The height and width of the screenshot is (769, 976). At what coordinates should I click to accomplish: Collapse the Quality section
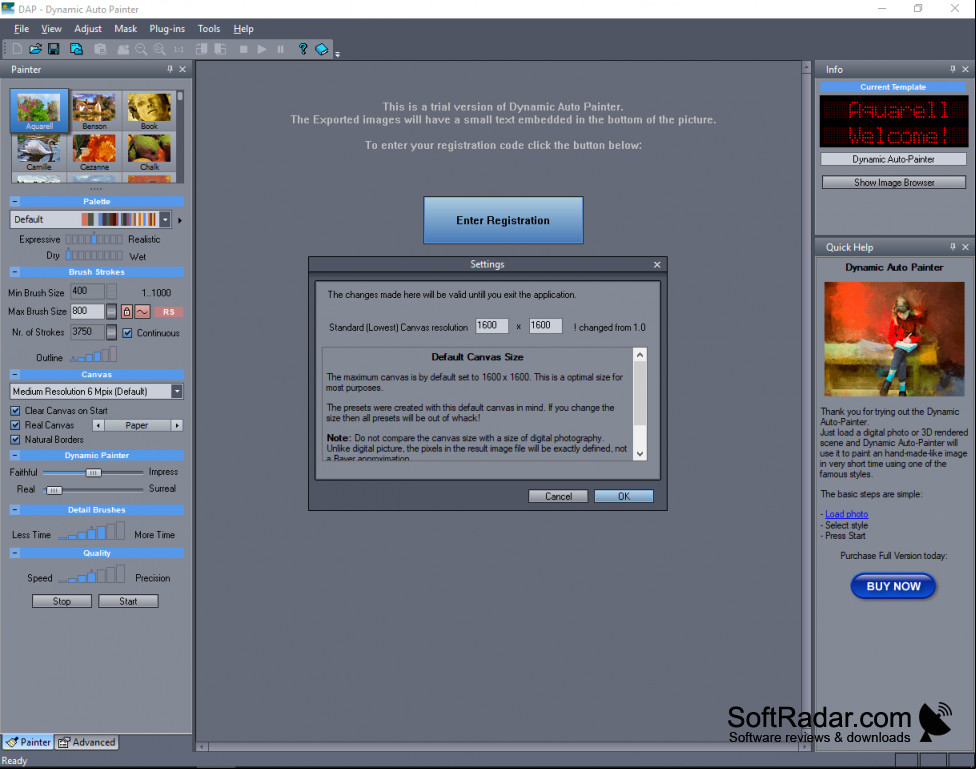(x=15, y=553)
